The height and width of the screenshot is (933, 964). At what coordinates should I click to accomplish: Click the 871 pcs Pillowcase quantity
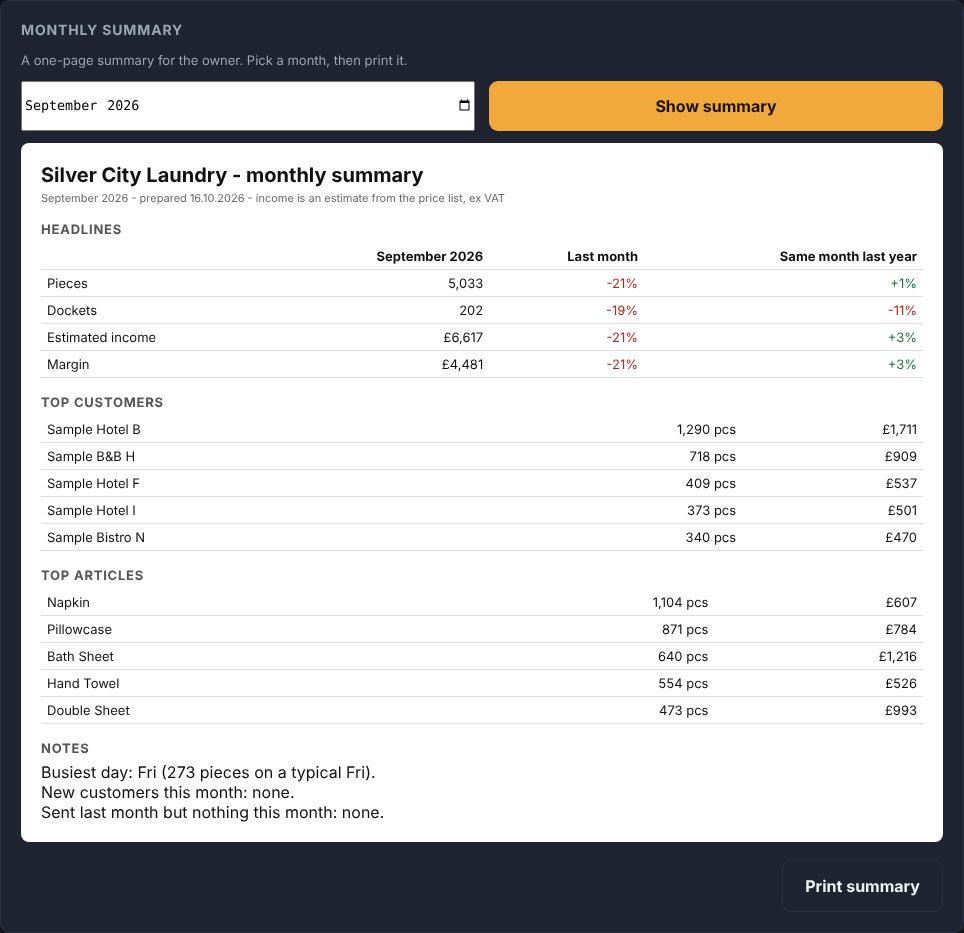(685, 630)
